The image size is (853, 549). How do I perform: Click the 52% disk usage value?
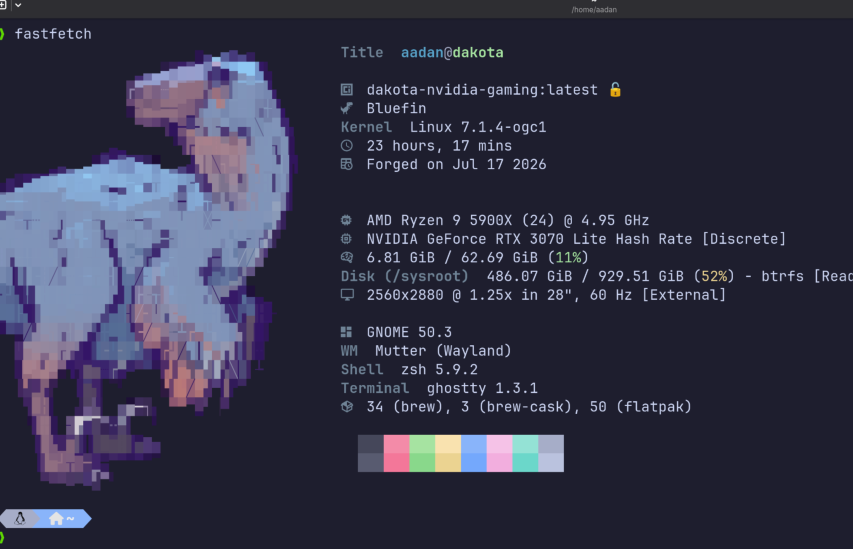714,276
